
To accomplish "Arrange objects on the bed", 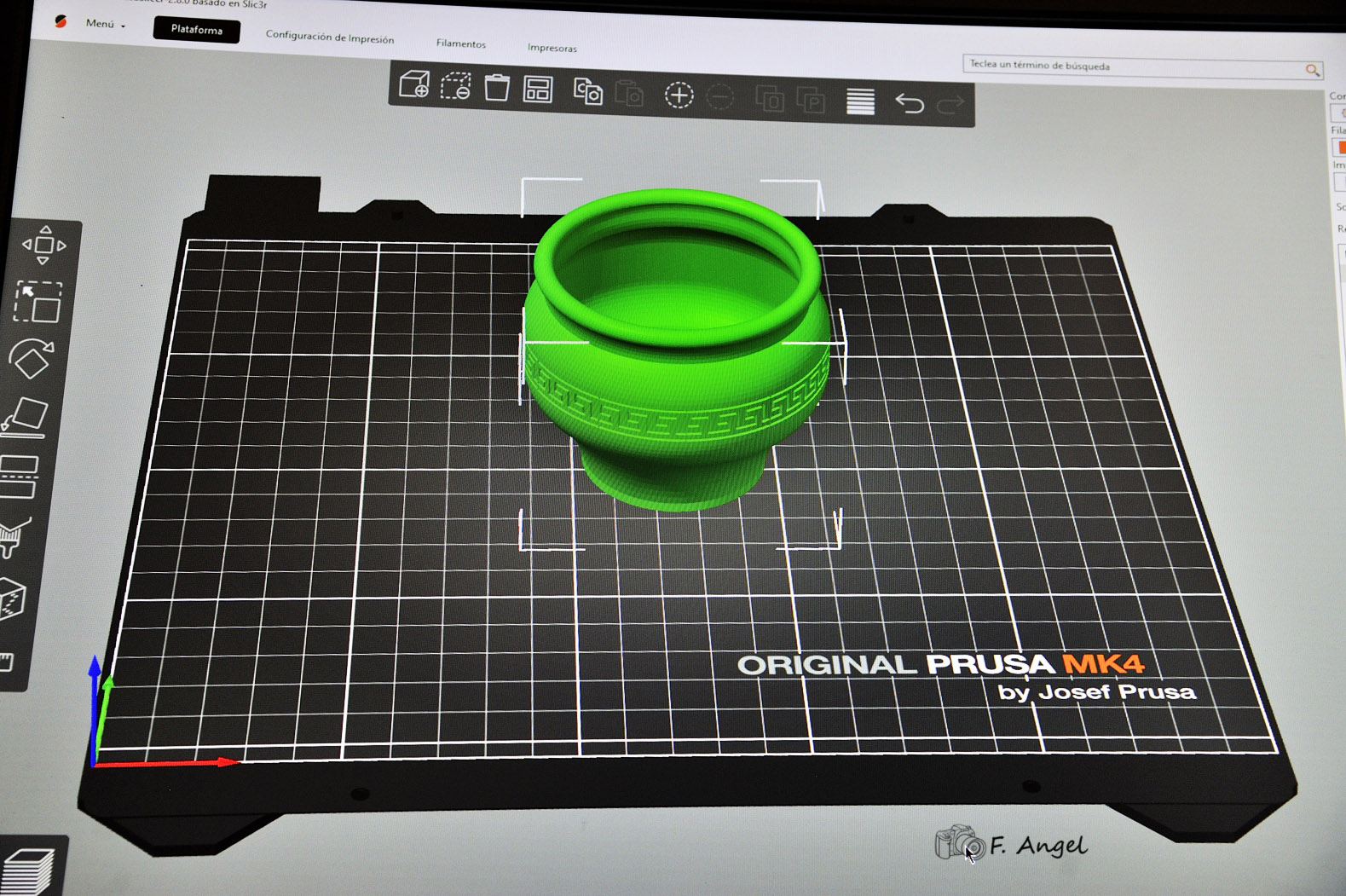I will tap(538, 90).
